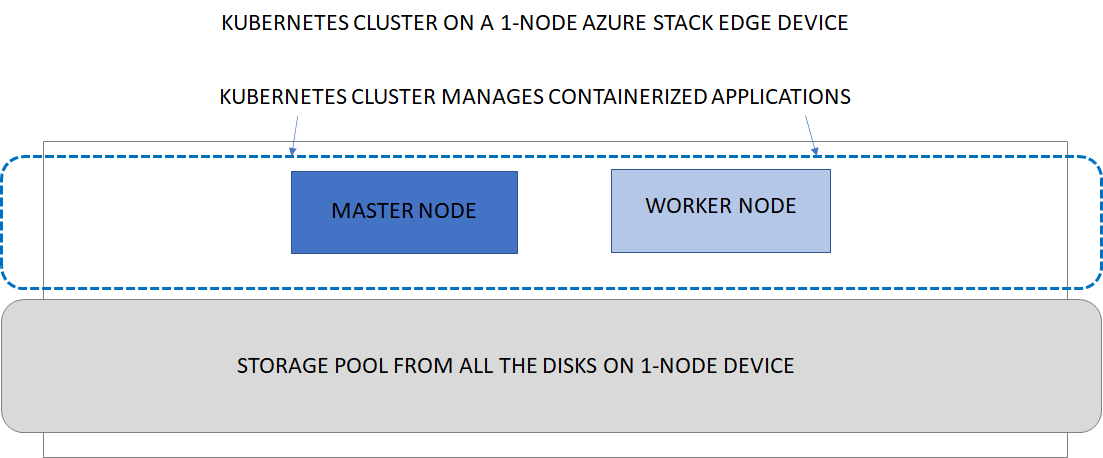Select the light blue Worker Node box
This screenshot has width=1103, height=458.
point(720,210)
